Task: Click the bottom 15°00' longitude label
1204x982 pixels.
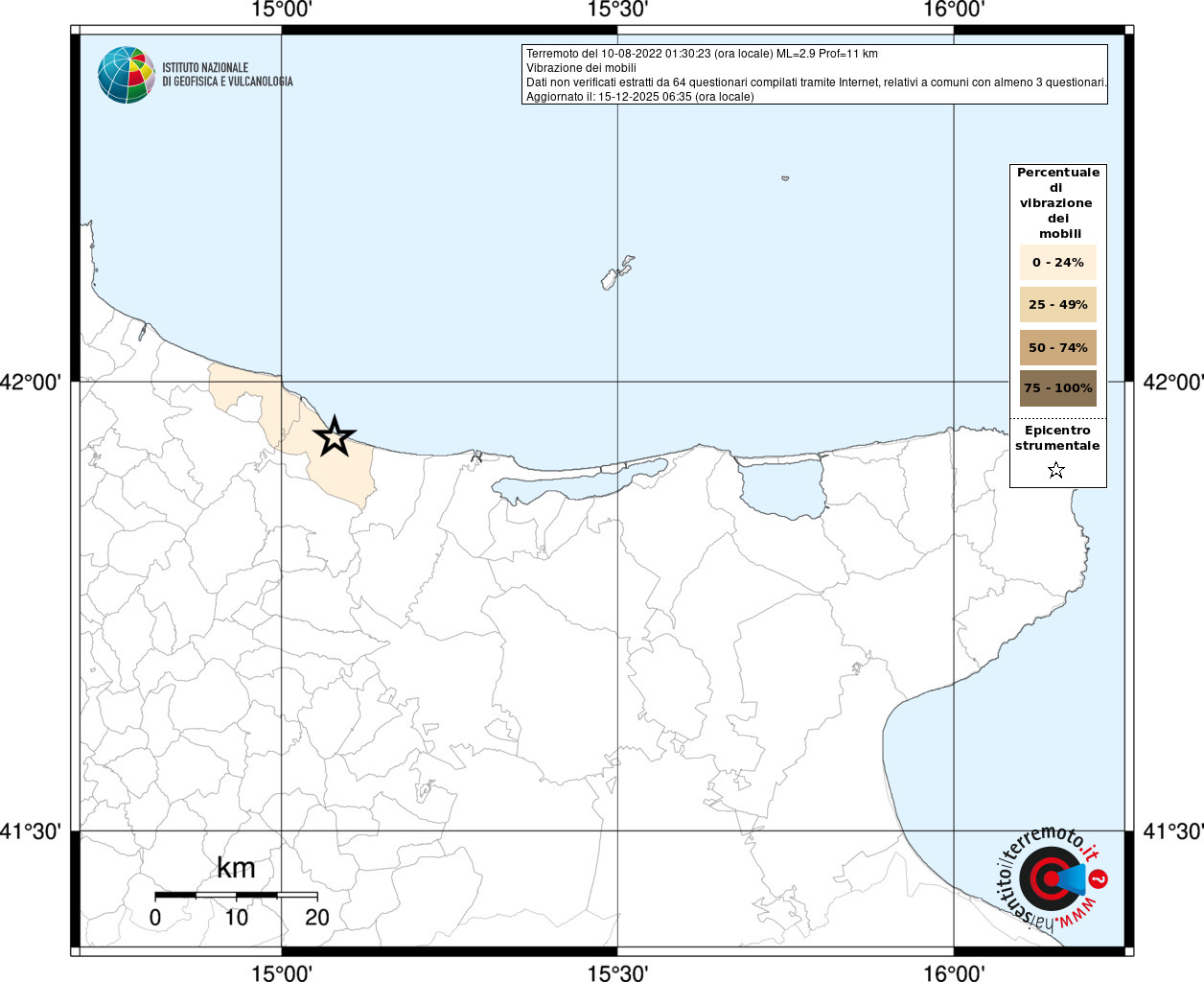Action: 282,972
